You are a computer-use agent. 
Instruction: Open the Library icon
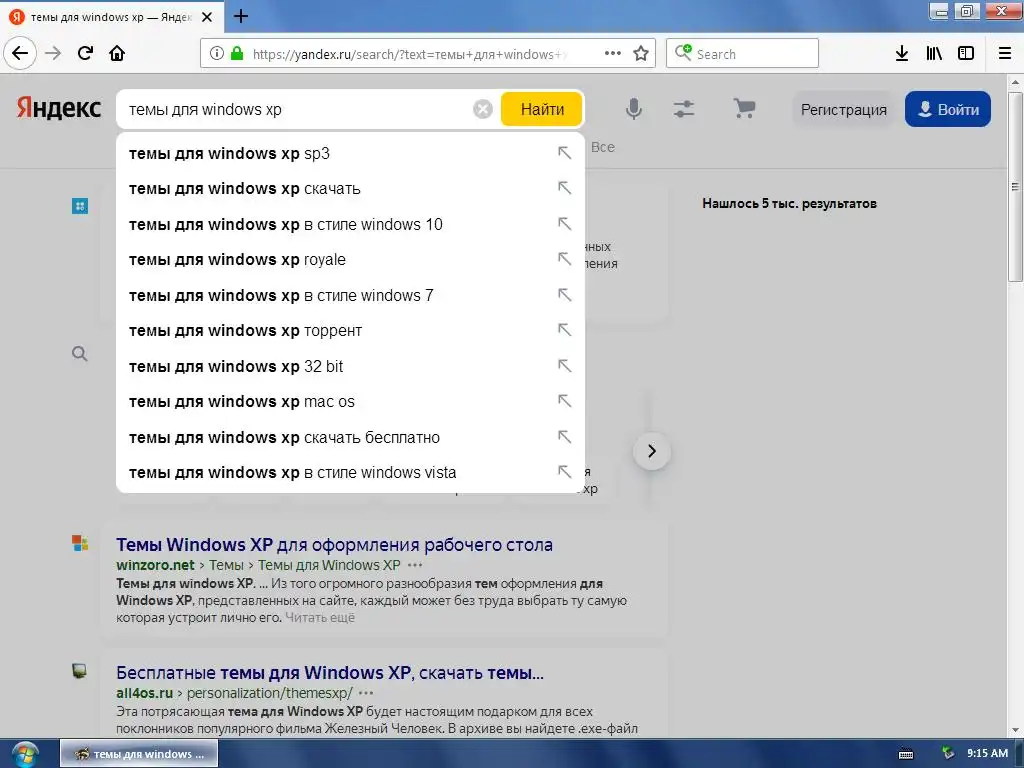[934, 53]
